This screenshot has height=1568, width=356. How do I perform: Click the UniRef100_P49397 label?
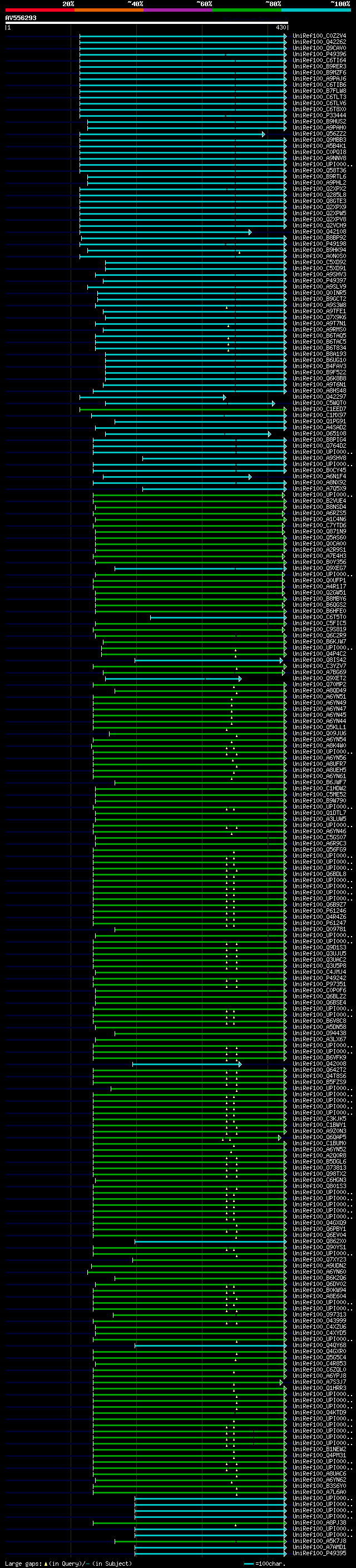[319, 280]
